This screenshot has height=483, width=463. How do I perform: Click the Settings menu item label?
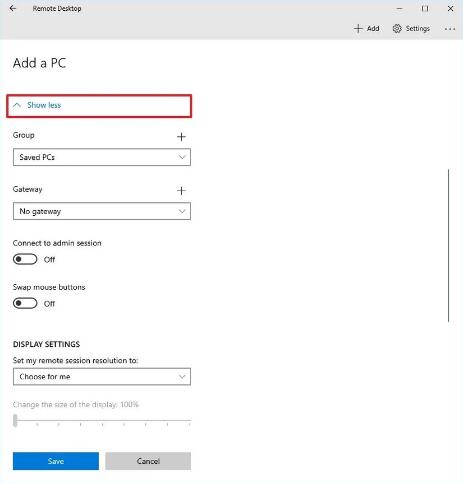click(418, 29)
